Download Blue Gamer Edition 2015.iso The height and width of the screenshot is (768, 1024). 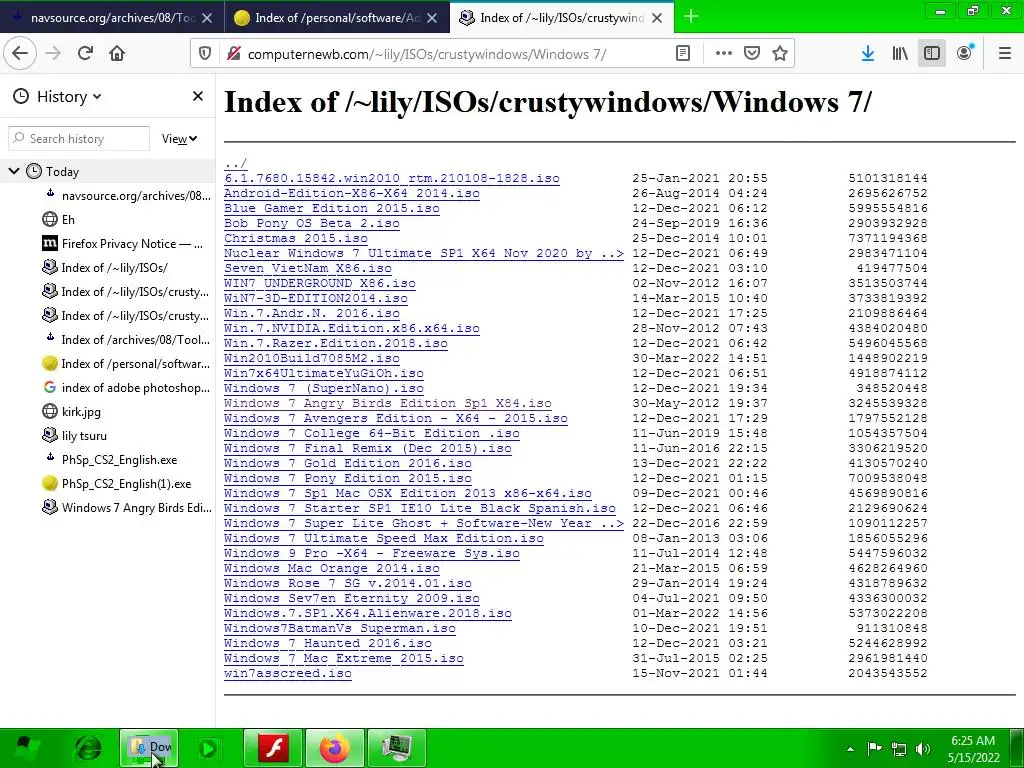coord(332,208)
